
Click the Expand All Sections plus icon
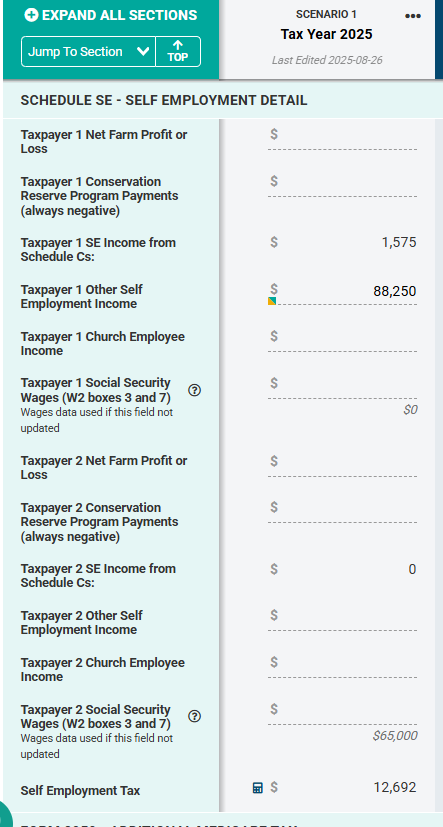coord(31,15)
